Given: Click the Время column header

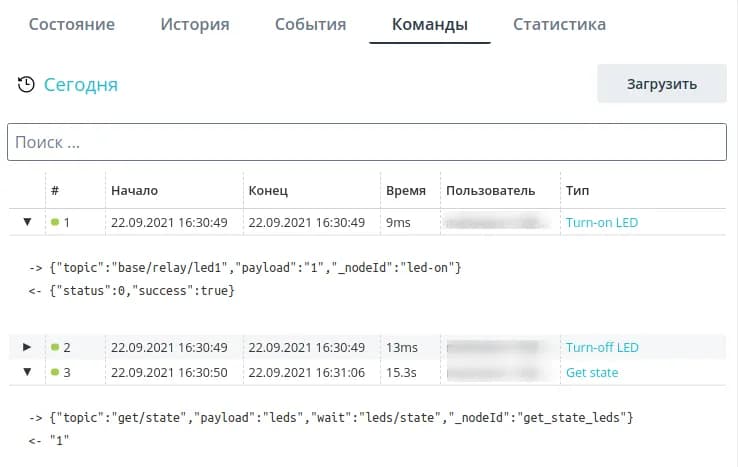Looking at the screenshot, I should point(405,190).
